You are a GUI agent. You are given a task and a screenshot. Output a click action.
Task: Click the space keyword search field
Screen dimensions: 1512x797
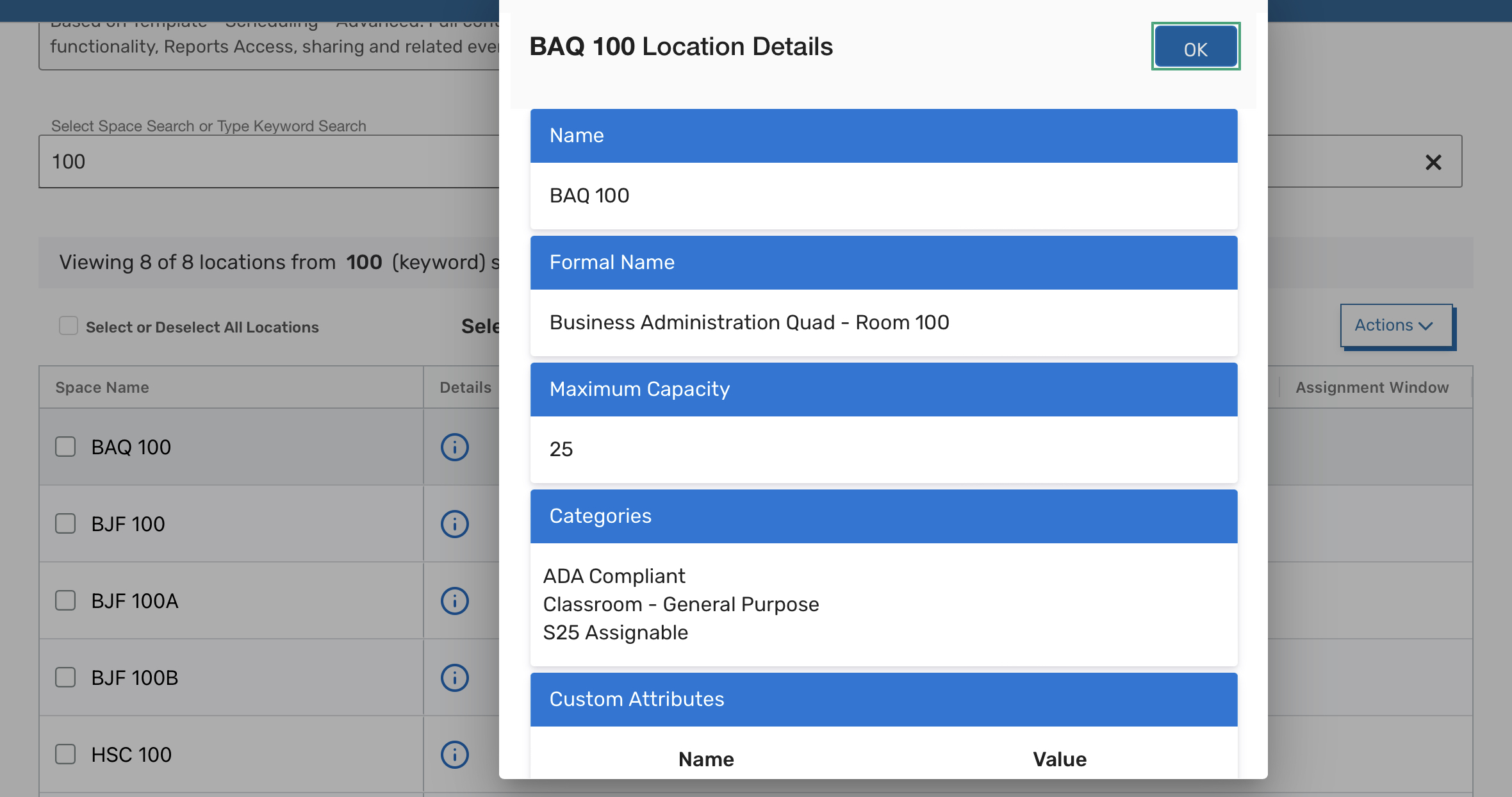coord(269,161)
